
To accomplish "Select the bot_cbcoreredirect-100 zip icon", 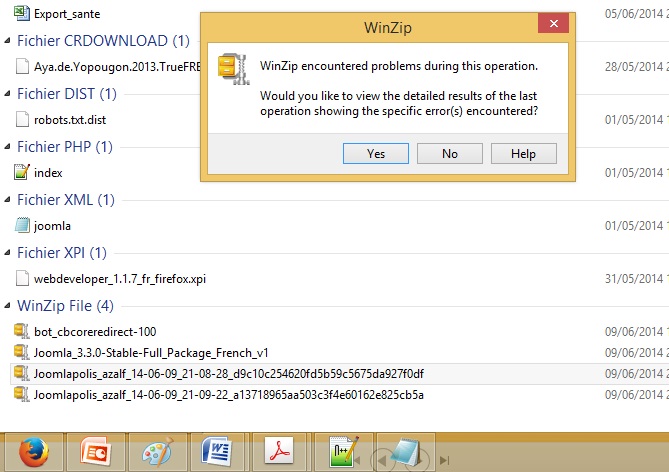I will click(x=21, y=331).
